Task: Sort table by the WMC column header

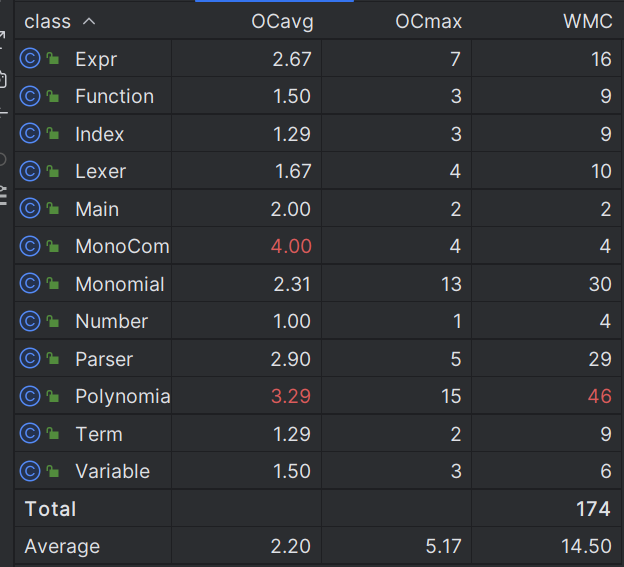Action: (x=588, y=21)
